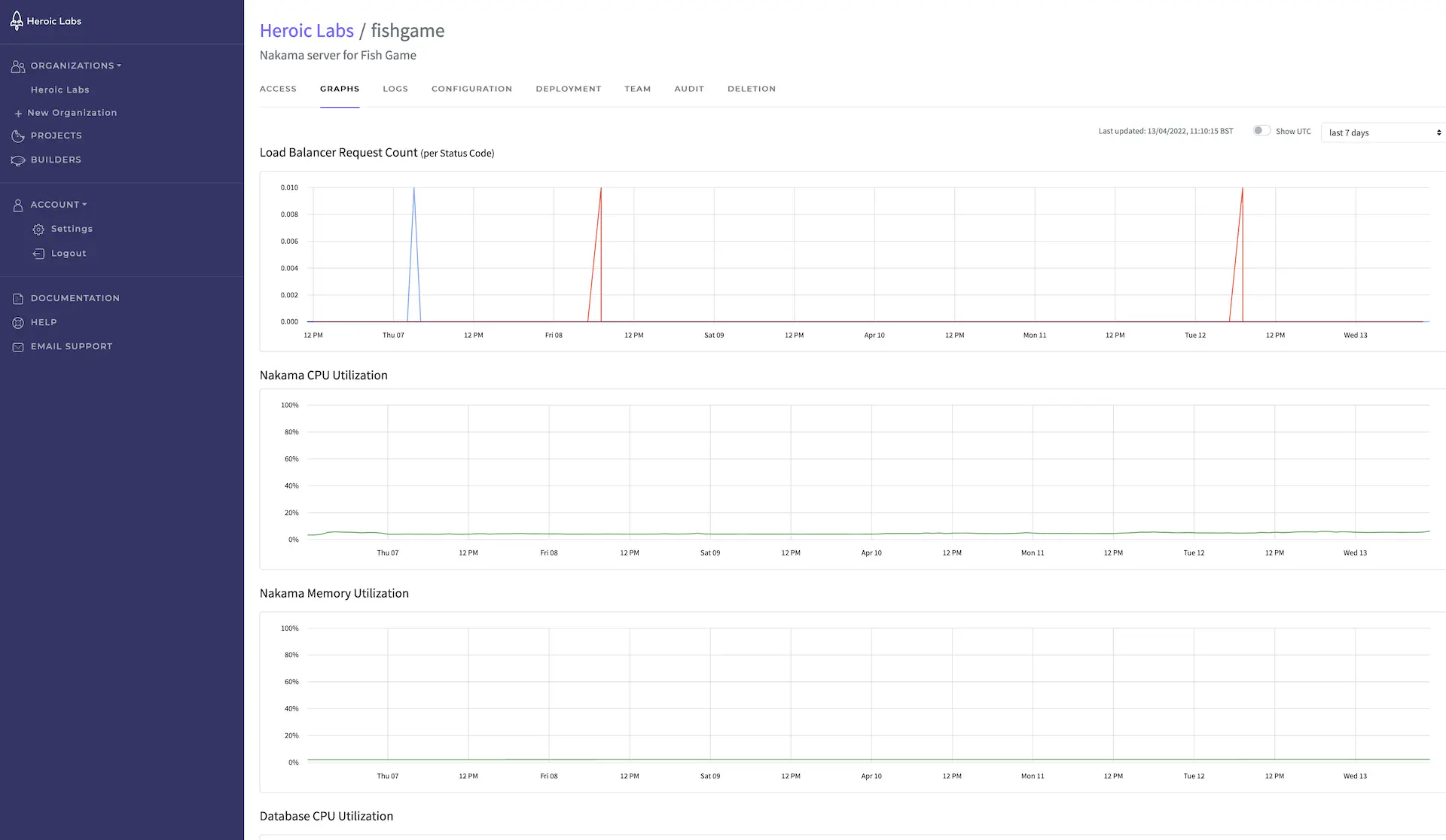Click the 'fishgame' project title
The width and height of the screenshot is (1446, 840).
(407, 31)
